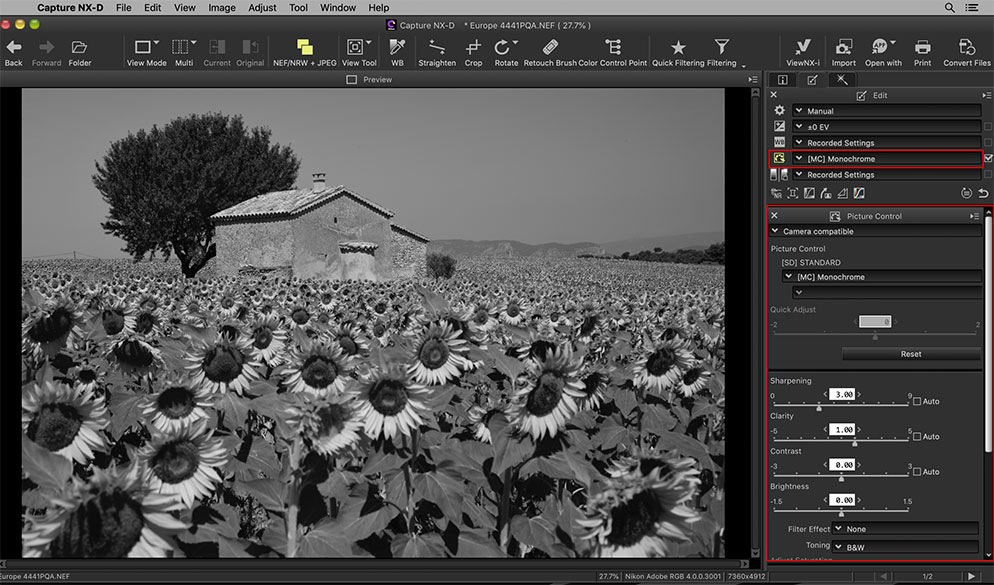Open the Adjust menu
The width and height of the screenshot is (994, 585).
coord(262,8)
